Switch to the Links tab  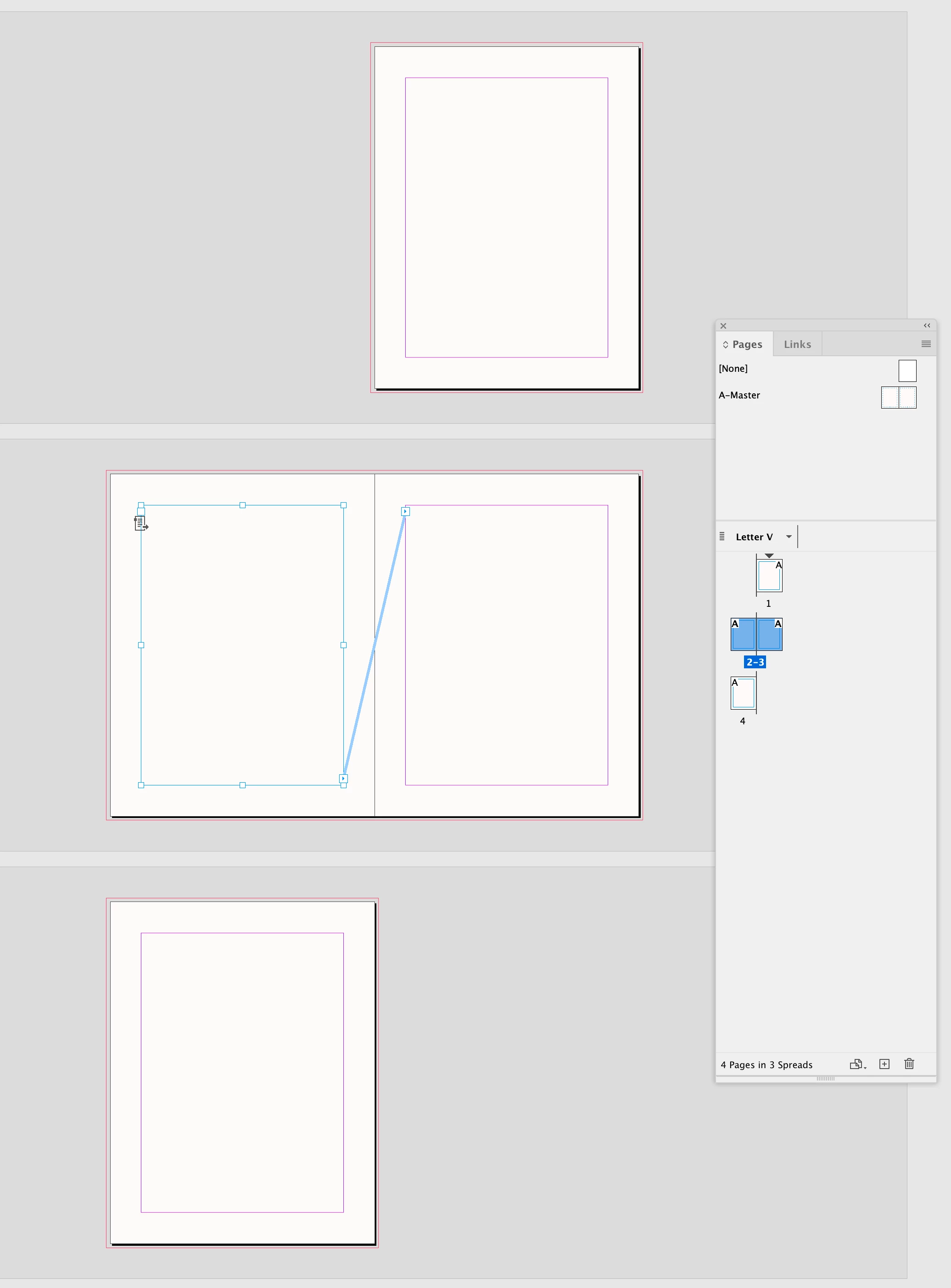(797, 344)
